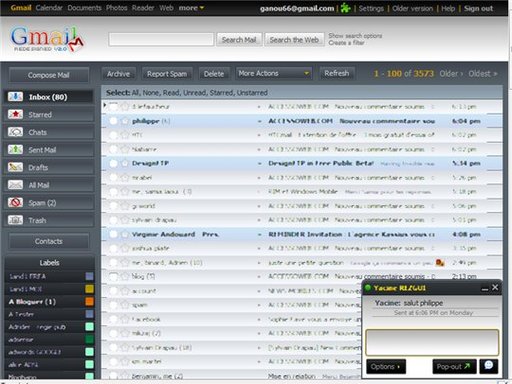Click 'Show search options' link
This screenshot has width=512, height=384.
click(355, 36)
